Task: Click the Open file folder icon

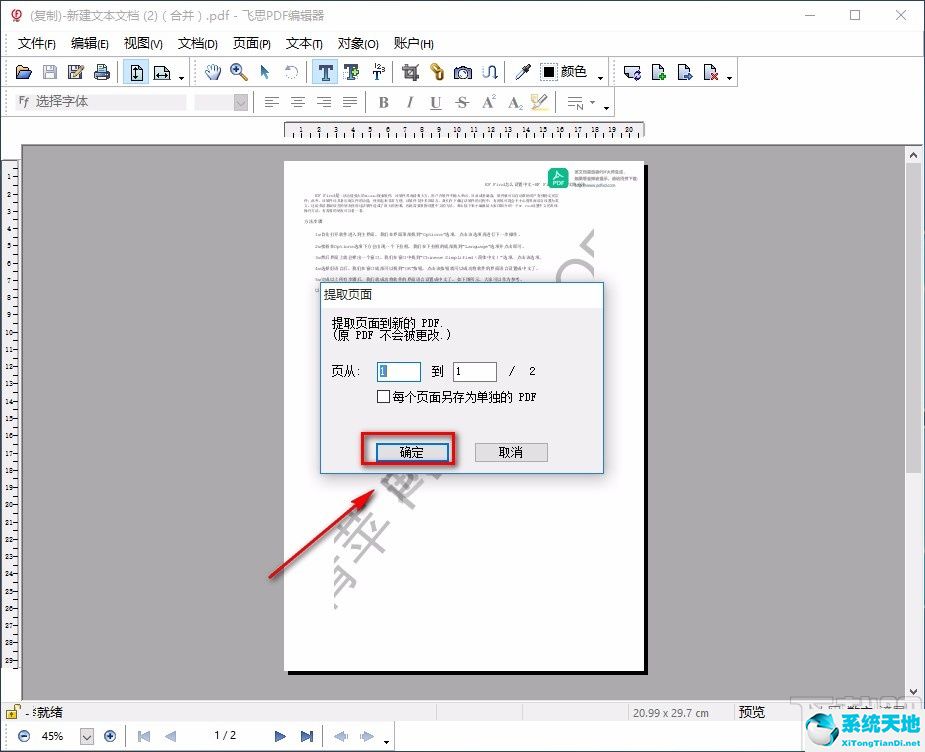Action: 24,72
